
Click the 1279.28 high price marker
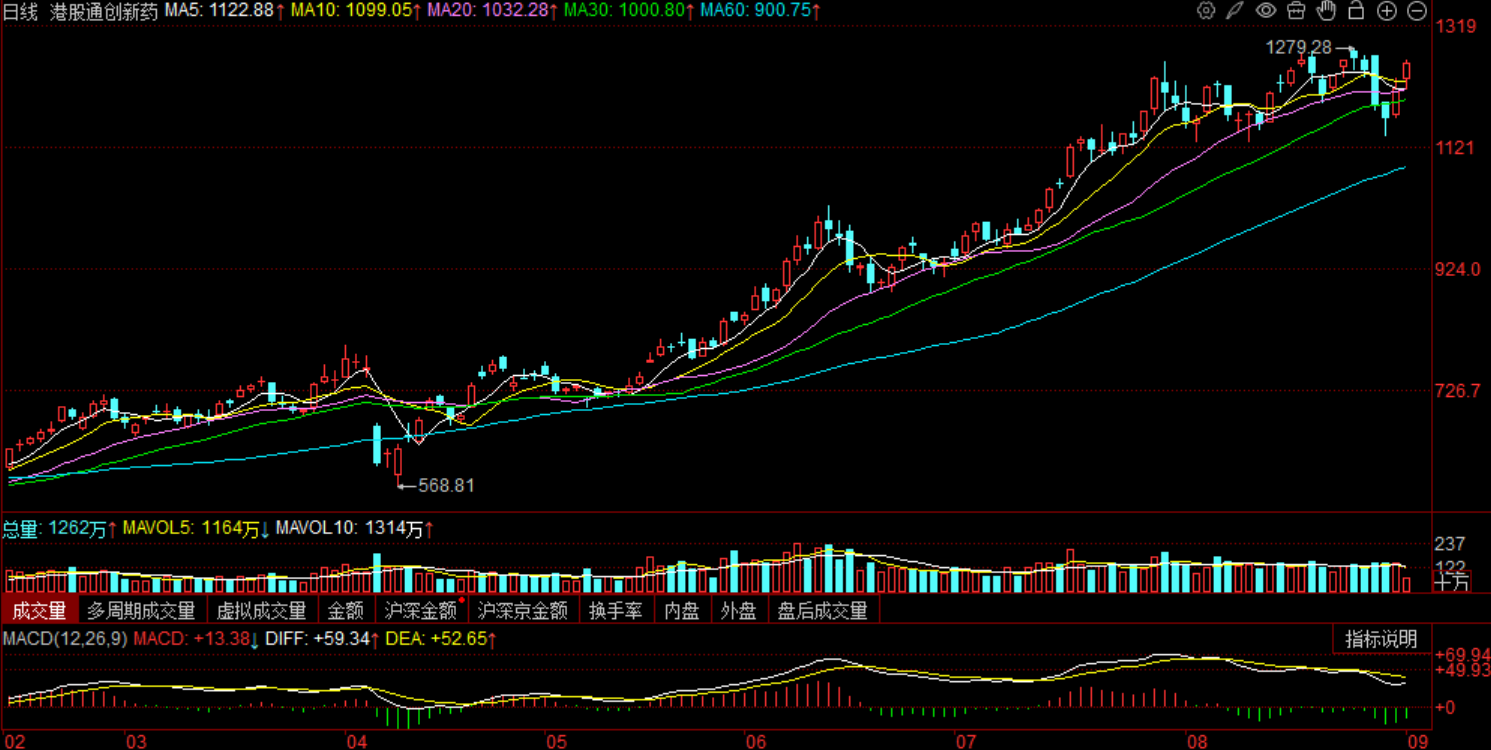pyautogui.click(x=1298, y=47)
